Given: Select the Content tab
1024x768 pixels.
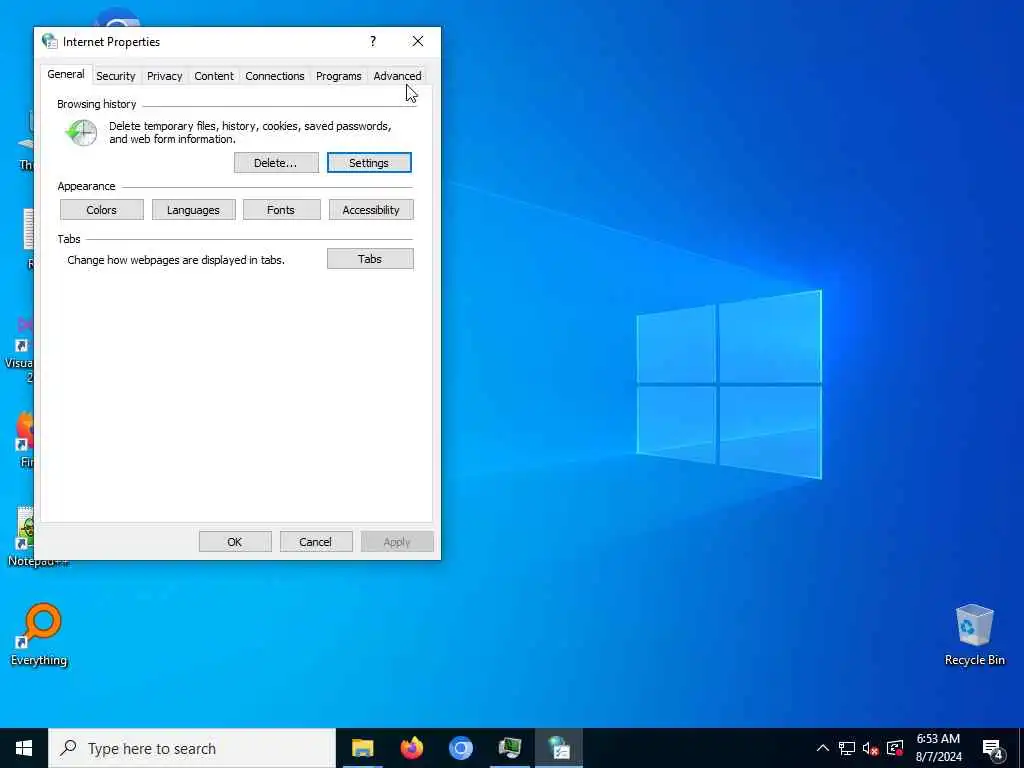Looking at the screenshot, I should tap(214, 76).
